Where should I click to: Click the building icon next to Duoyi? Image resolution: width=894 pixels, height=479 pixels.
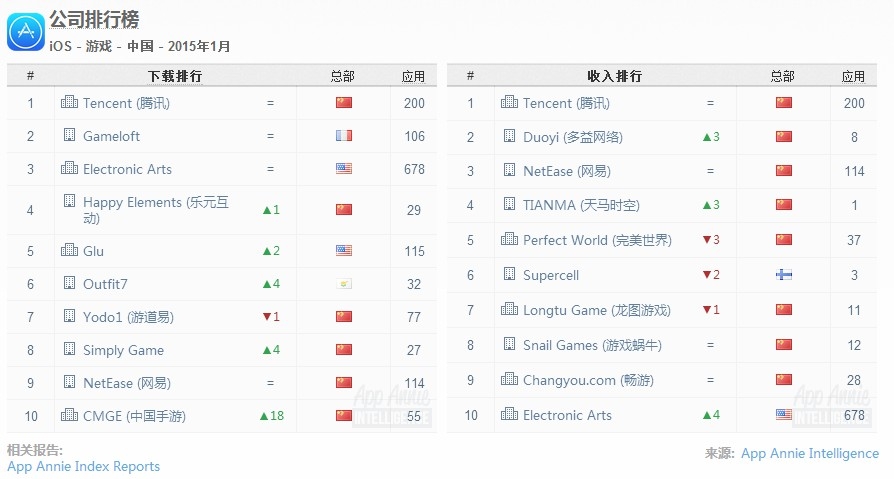(x=509, y=137)
